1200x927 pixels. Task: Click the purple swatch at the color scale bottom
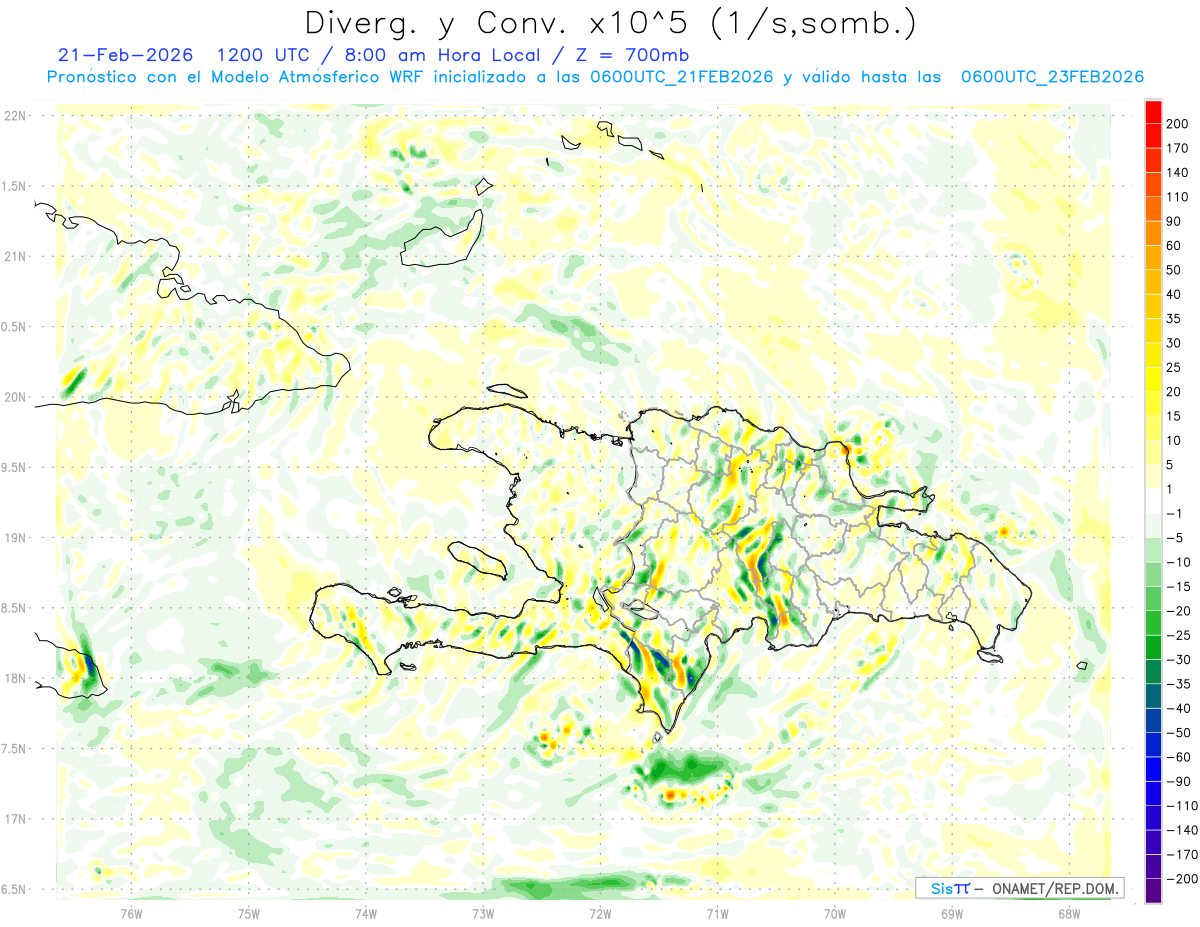[x=1153, y=891]
